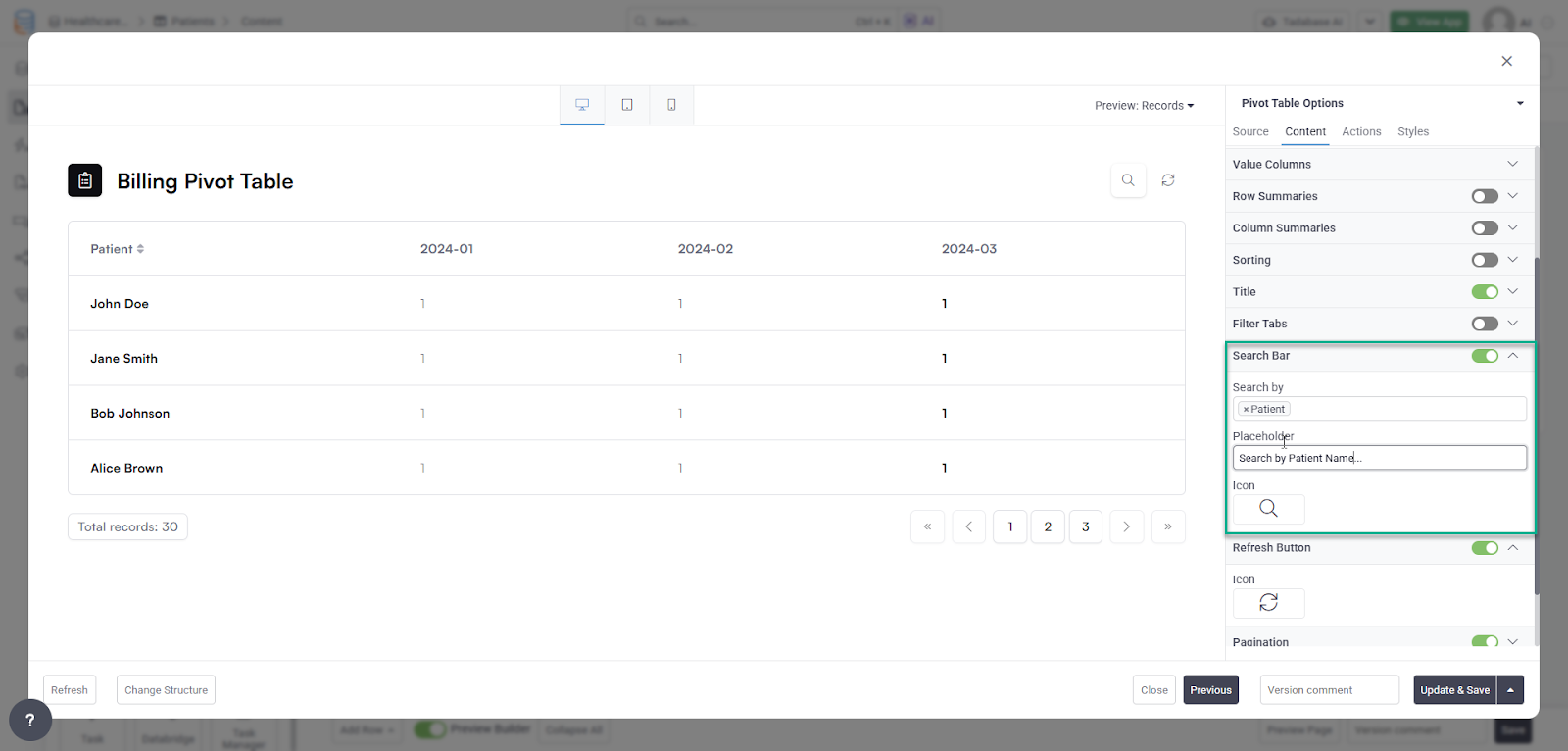
Task: Open the Search Bar icon picker
Action: (x=1268, y=509)
